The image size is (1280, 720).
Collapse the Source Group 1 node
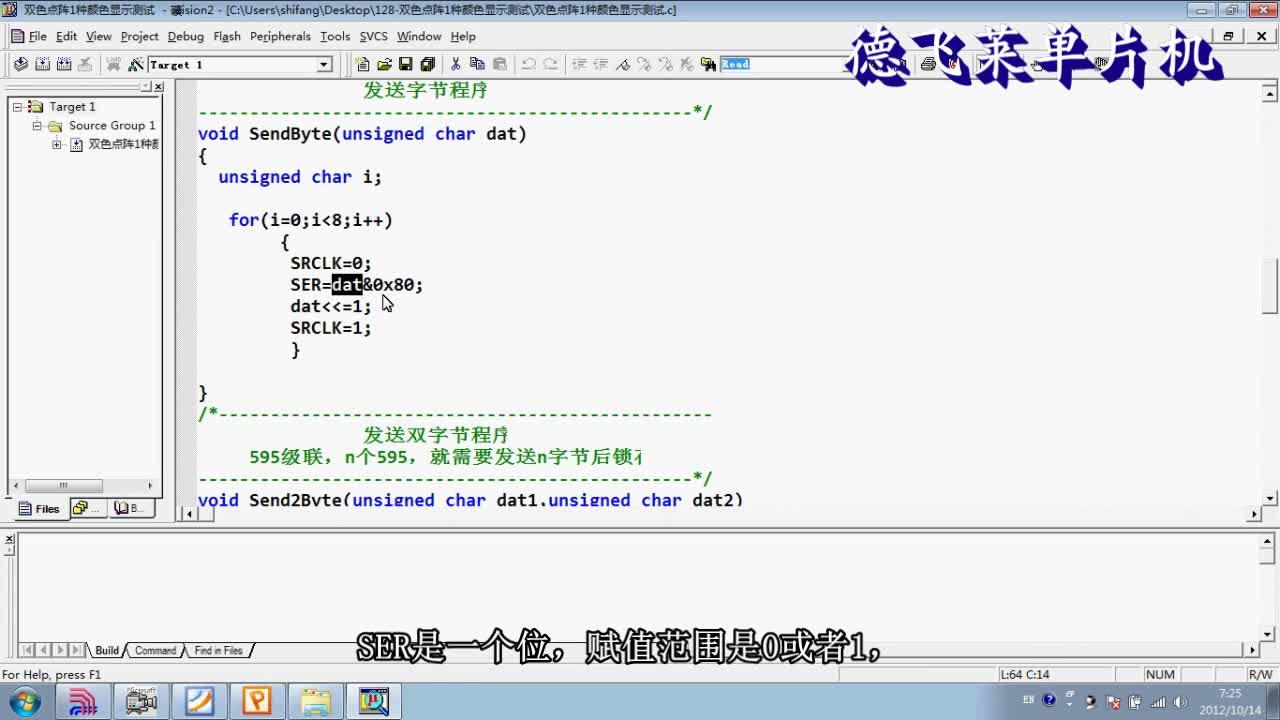(x=37, y=125)
